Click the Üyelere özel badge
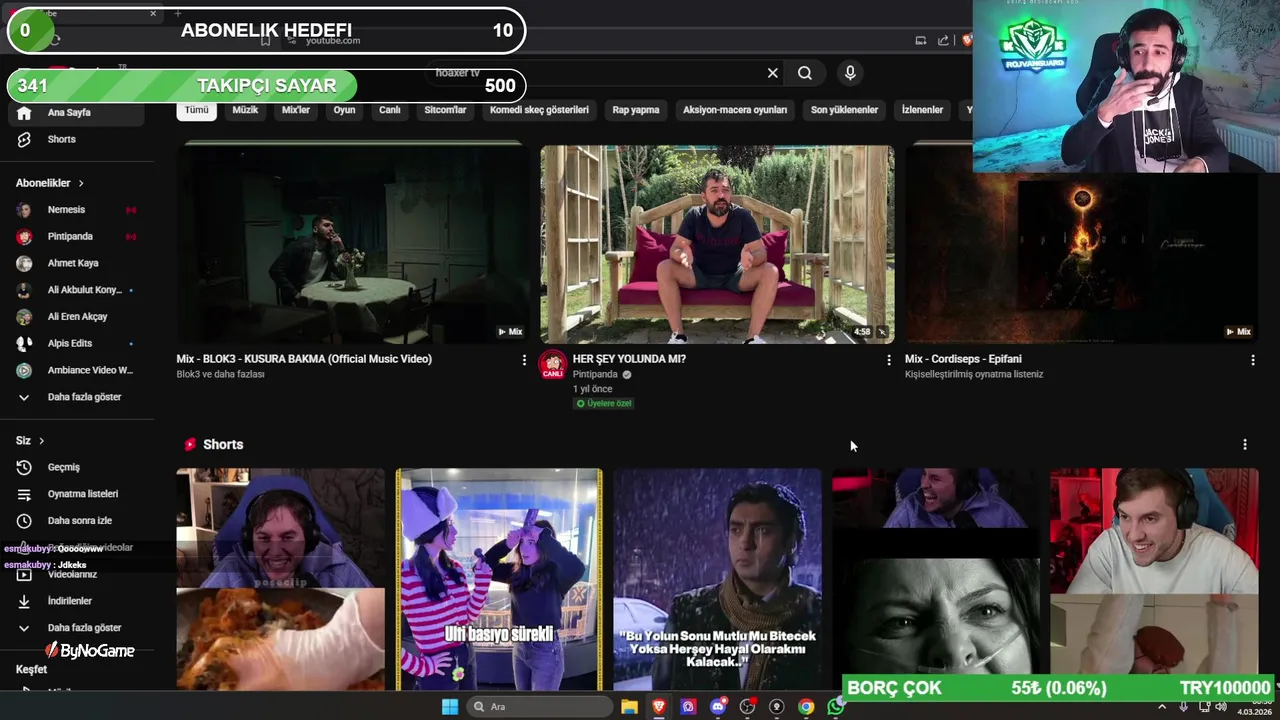Image resolution: width=1280 pixels, height=720 pixels. coord(604,404)
